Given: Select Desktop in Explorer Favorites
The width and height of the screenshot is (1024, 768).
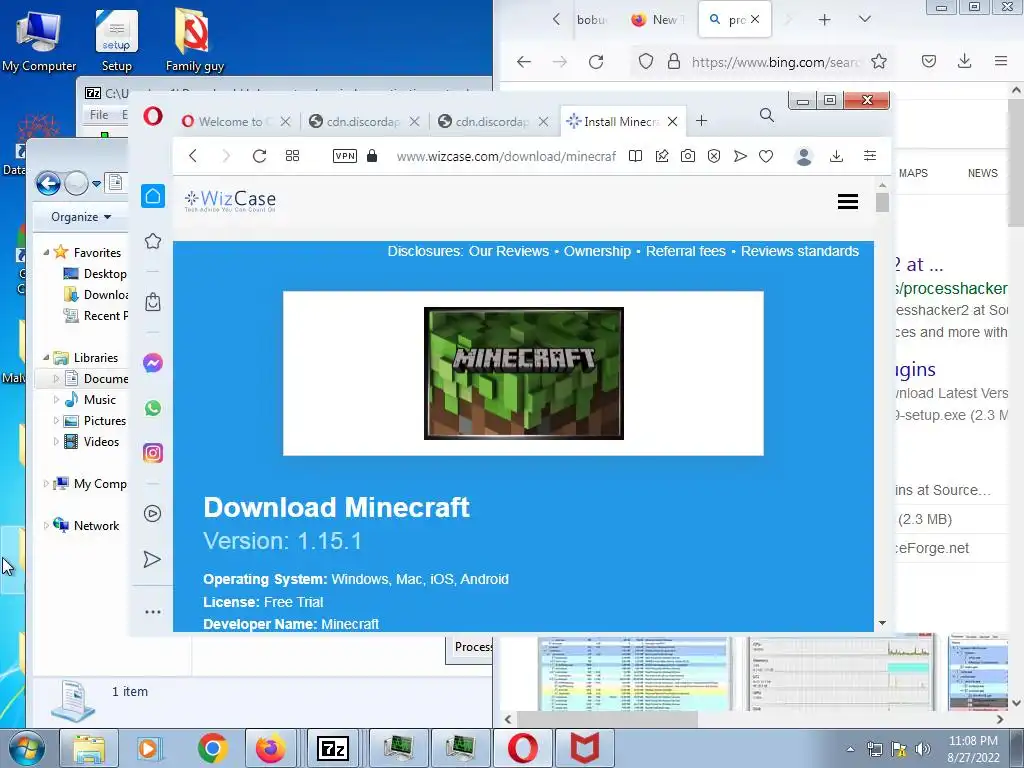Looking at the screenshot, I should coord(95,274).
